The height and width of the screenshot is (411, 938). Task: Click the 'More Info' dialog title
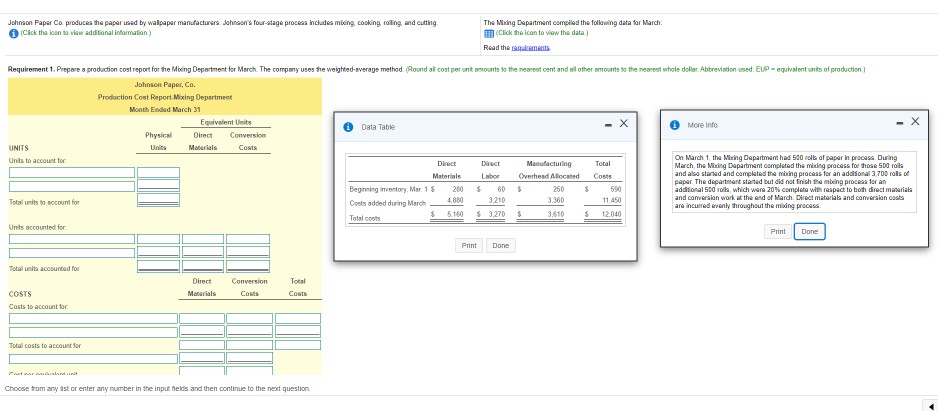click(x=702, y=126)
